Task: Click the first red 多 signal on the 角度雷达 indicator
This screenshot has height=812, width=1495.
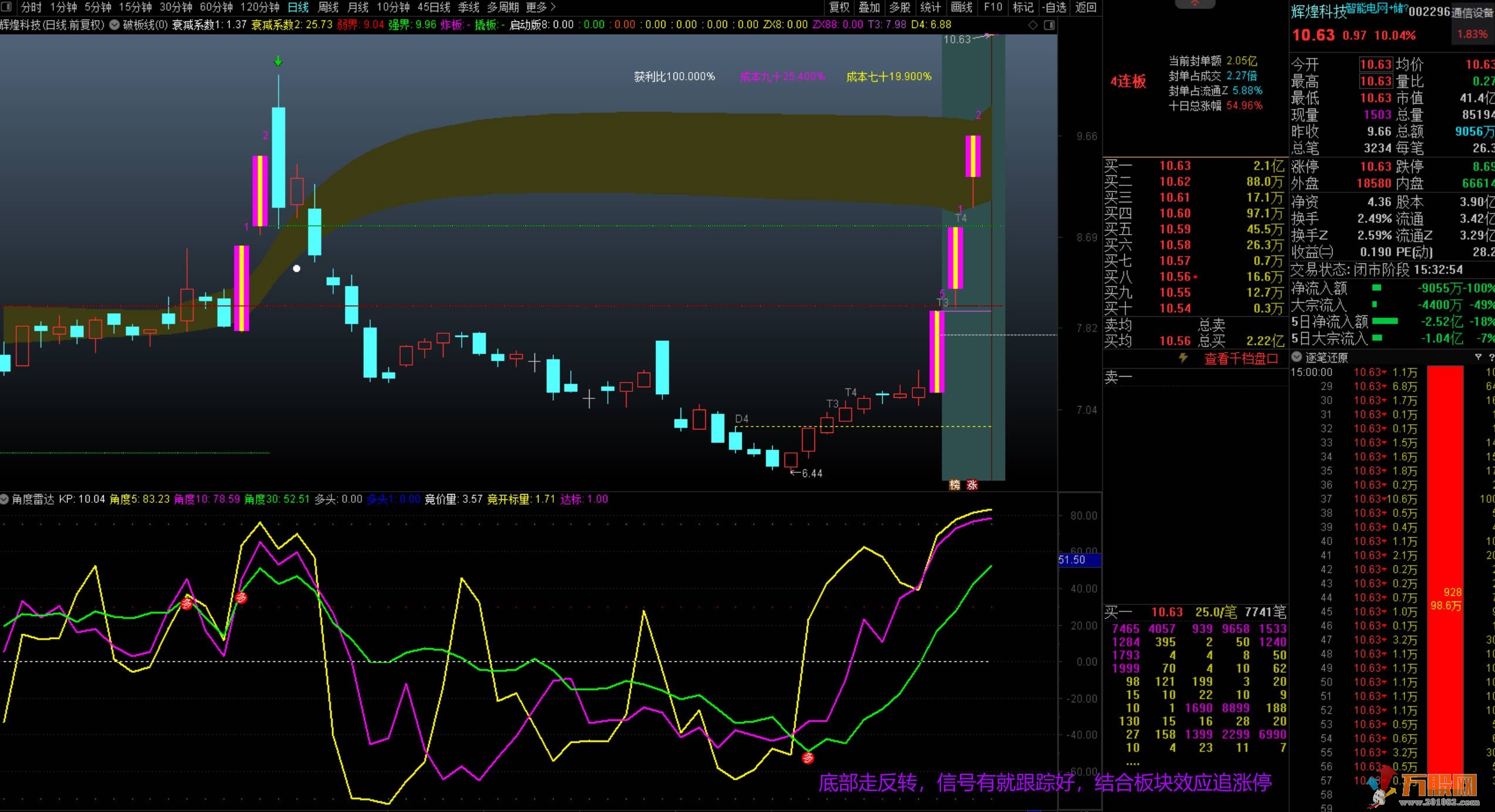Action: (x=187, y=603)
